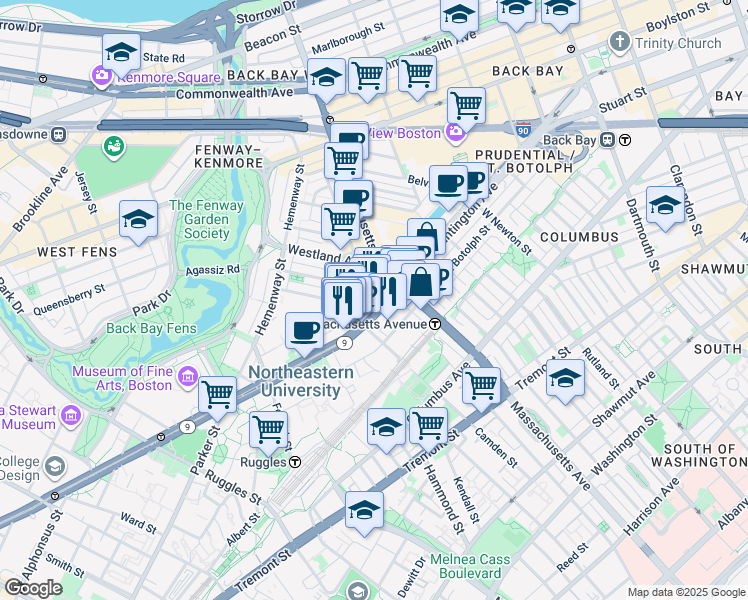This screenshot has height=600, width=748.
Task: Click the Melnea Cass Boulevard label
Action: [x=470, y=566]
